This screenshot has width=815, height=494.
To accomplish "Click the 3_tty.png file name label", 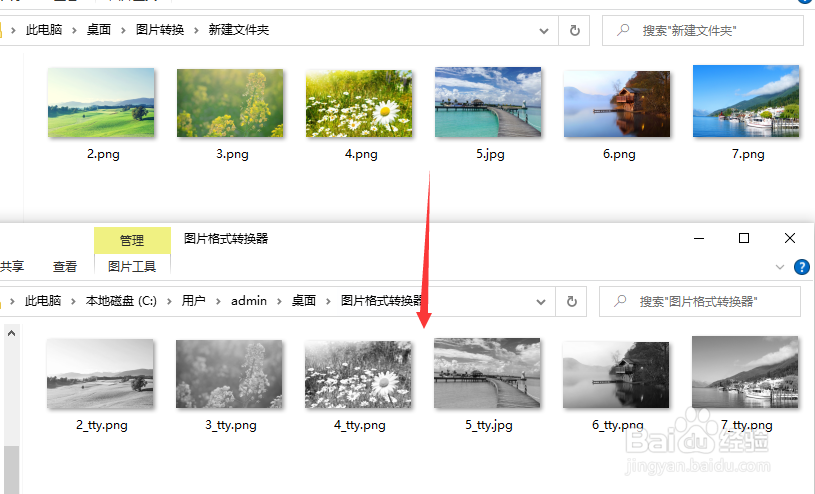I will (231, 425).
